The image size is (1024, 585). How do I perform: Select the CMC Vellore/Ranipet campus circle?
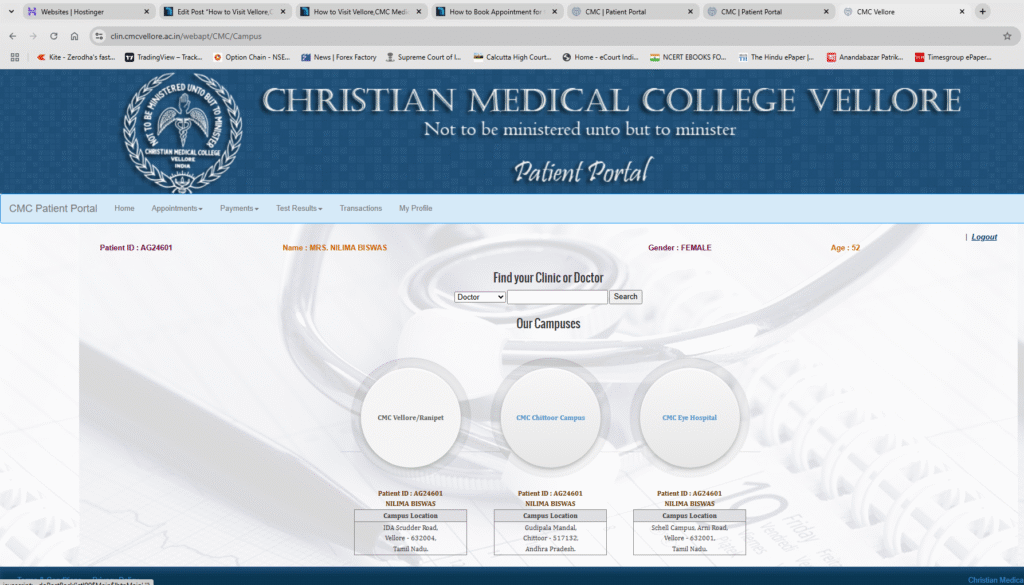(x=410, y=418)
